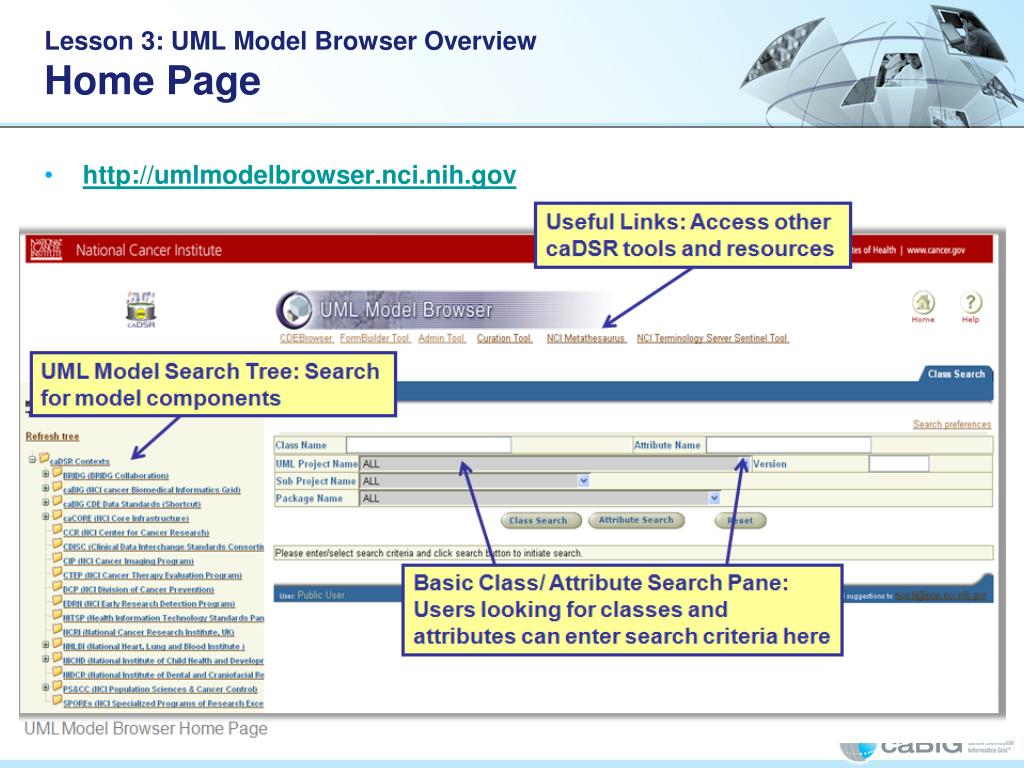
Task: Click the folder icon next to CDISC
Action: 57,544
